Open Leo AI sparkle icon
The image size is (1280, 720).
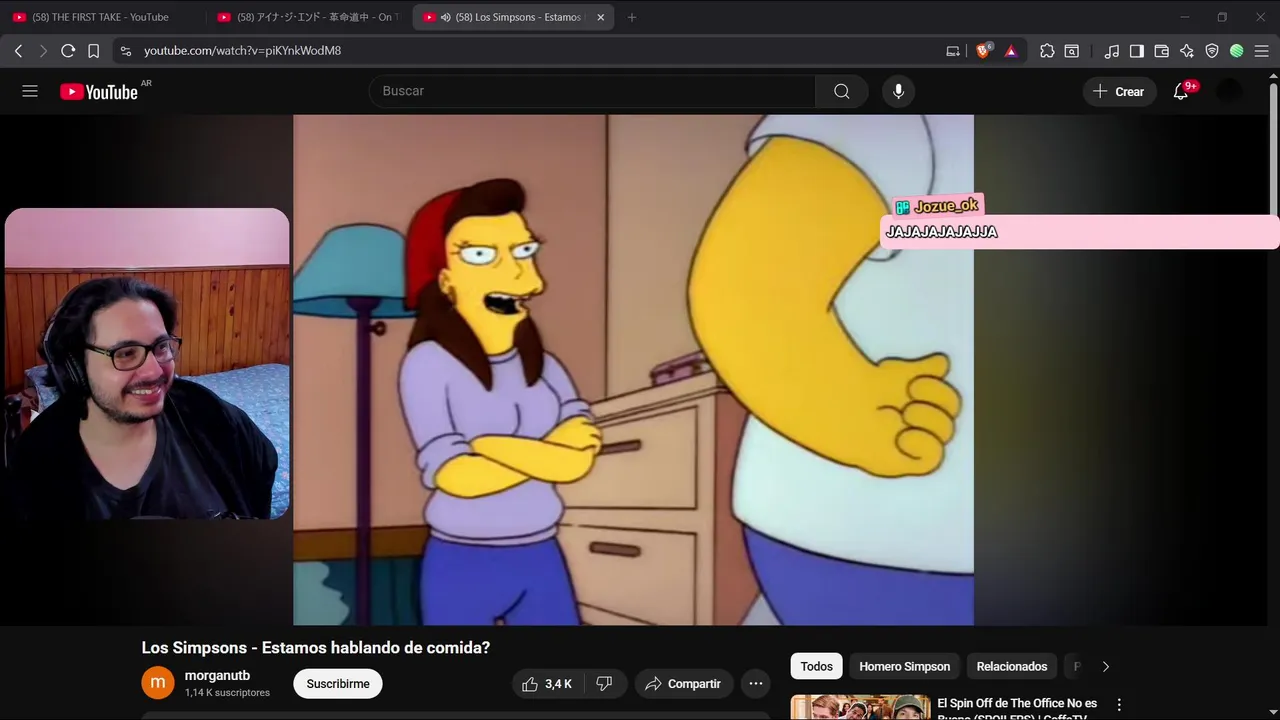click(x=1187, y=51)
